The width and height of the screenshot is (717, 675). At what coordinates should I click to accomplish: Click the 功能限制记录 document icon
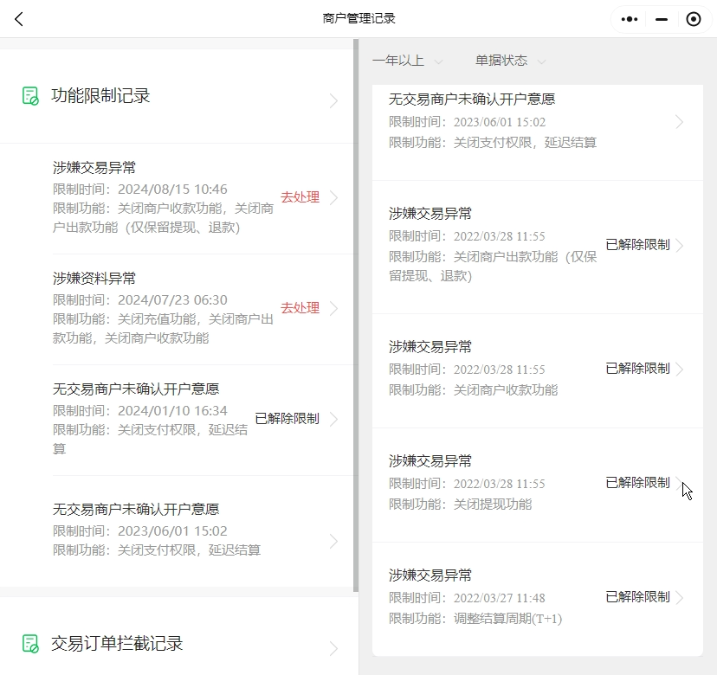pos(31,96)
